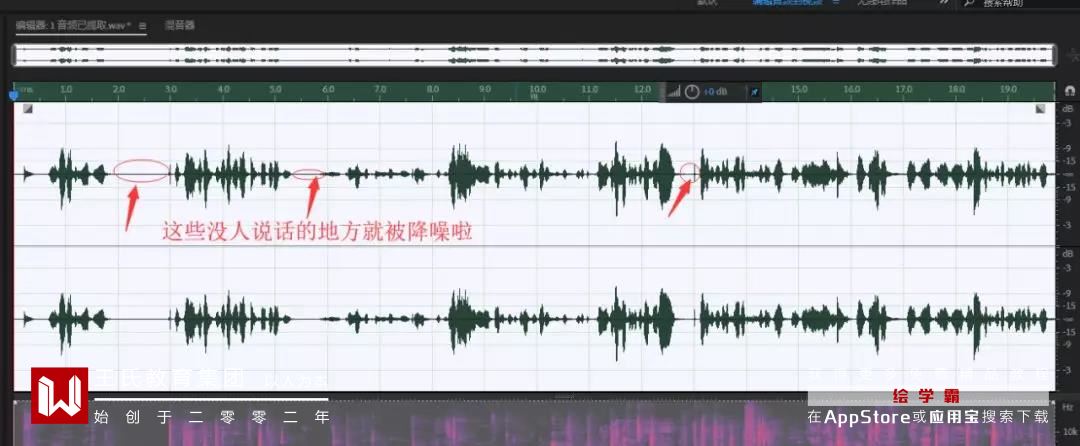
Task: Click the HUD amplitude bars icon
Action: 674,92
